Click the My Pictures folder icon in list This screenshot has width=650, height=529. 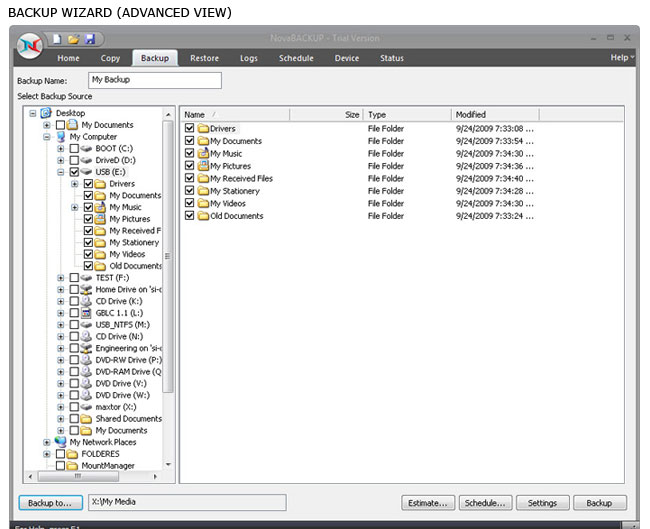click(x=203, y=166)
